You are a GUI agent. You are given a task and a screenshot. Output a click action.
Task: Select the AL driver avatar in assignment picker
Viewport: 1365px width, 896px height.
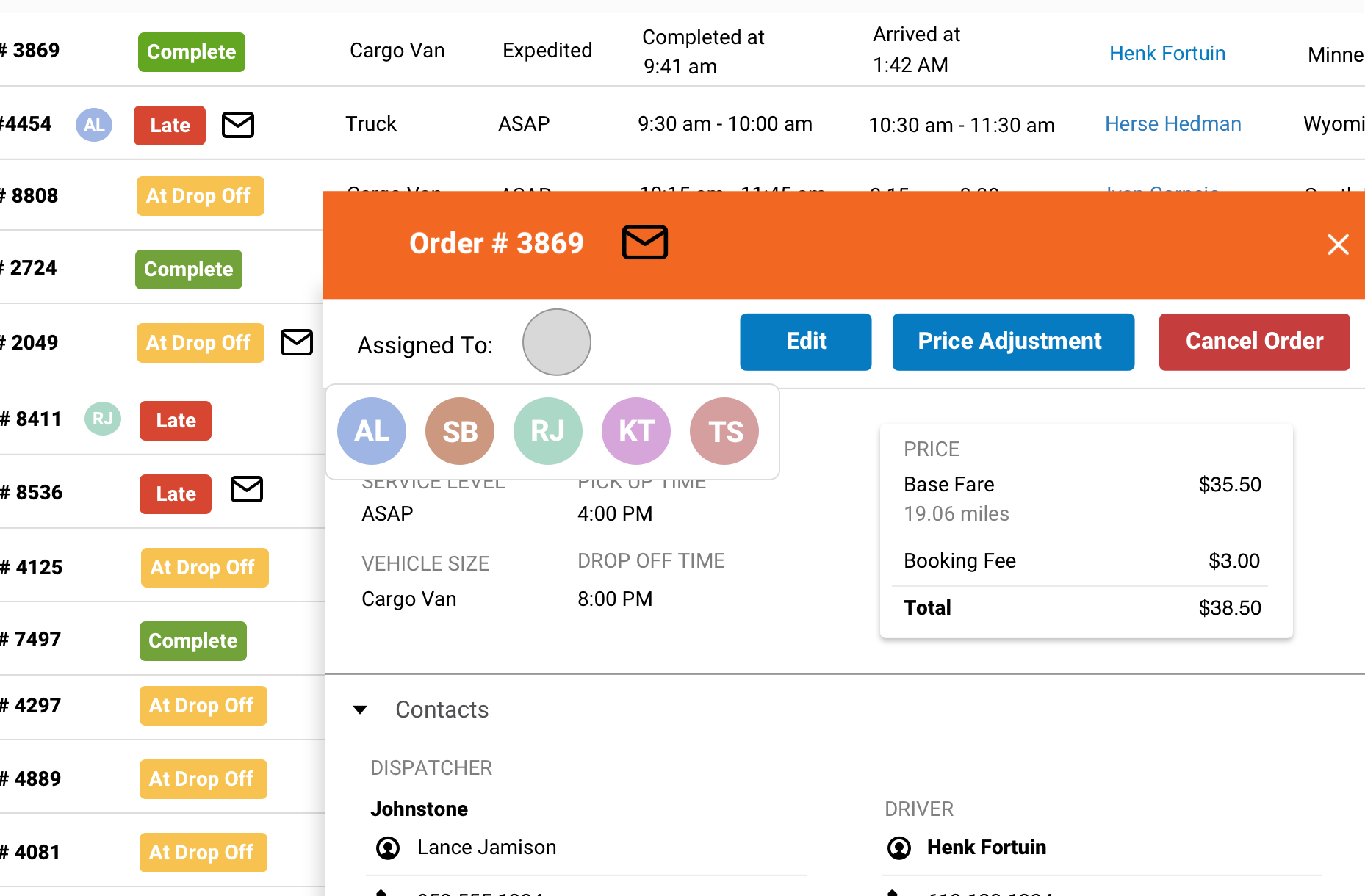[x=372, y=431]
